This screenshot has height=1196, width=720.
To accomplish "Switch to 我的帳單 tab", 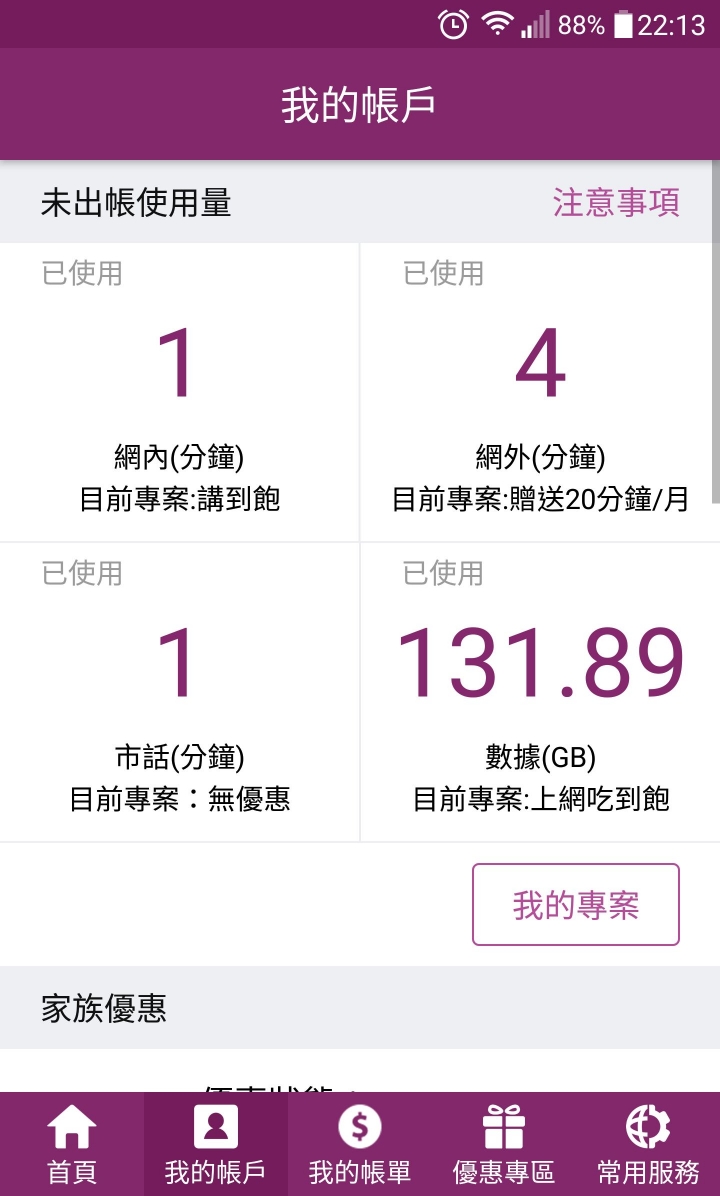I will tap(359, 1172).
